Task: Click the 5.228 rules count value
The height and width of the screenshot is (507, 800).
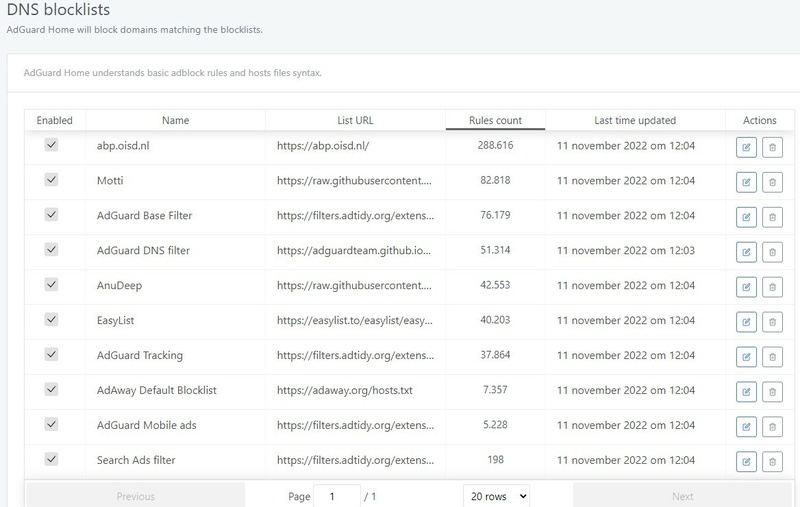Action: (495, 425)
